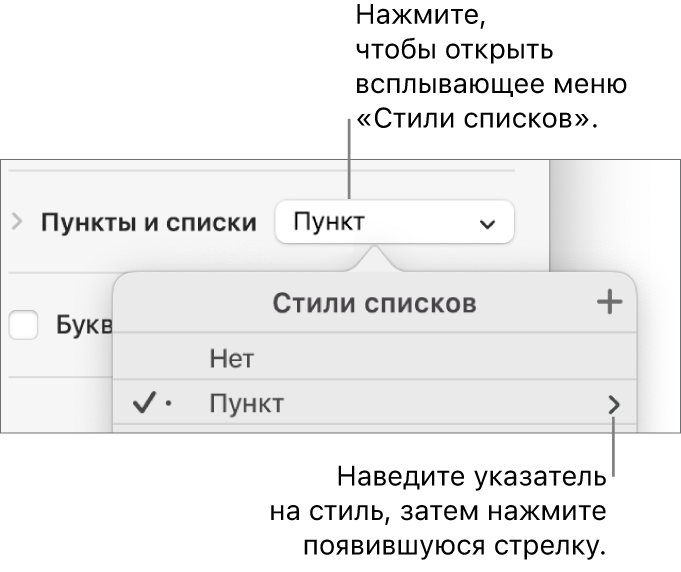
Task: Click the Стили списков popover heading
Action: (x=374, y=303)
